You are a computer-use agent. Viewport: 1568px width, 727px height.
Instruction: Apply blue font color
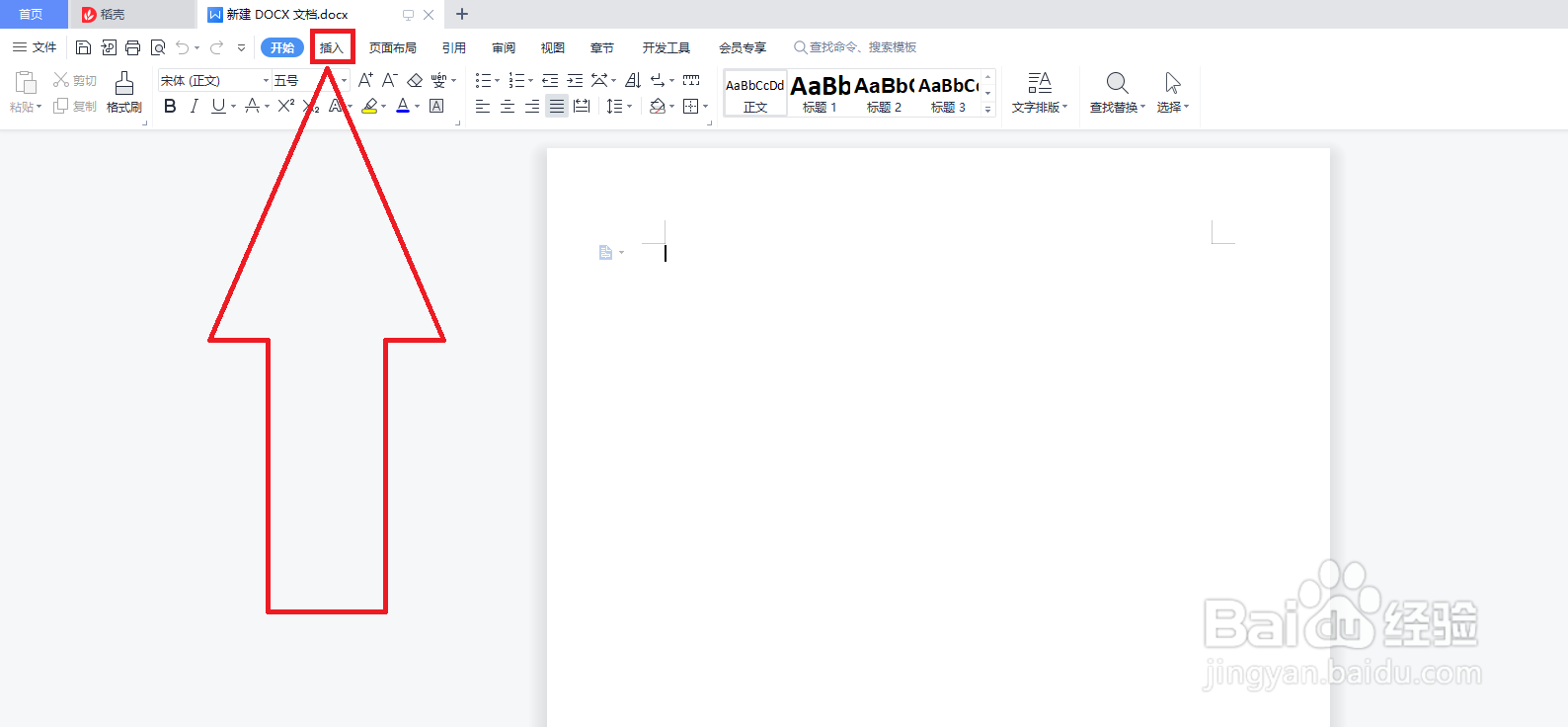click(x=403, y=106)
